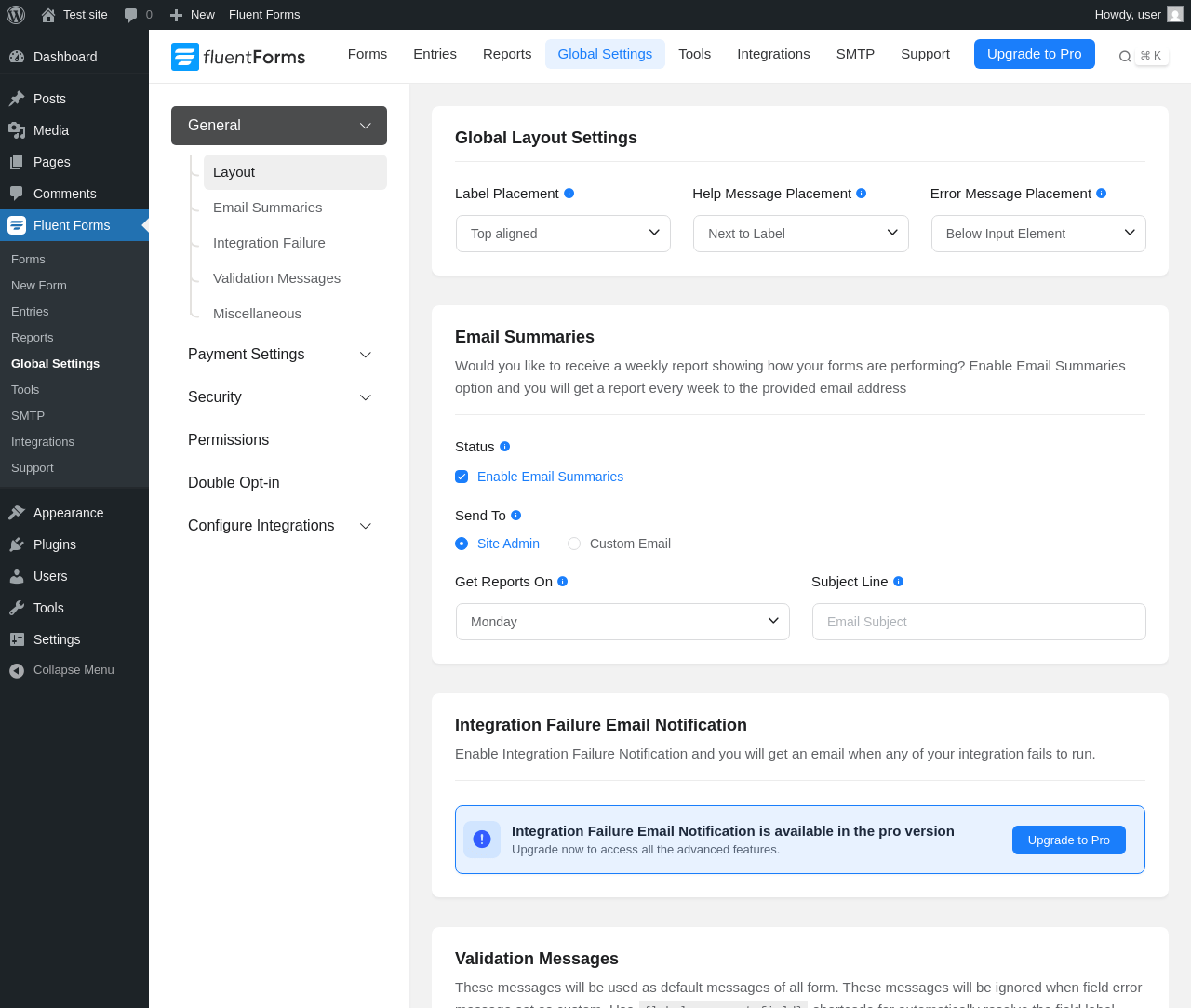Open the Integrations tab in top navigation

[x=773, y=54]
